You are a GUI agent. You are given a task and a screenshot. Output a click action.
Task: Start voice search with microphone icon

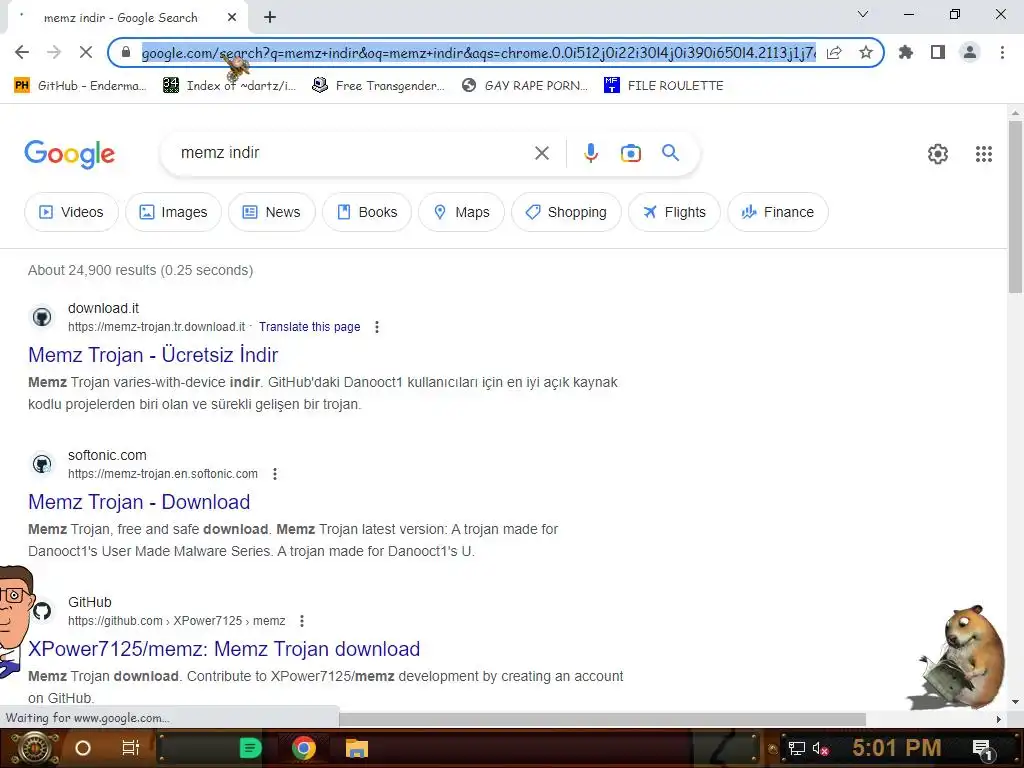[591, 153]
